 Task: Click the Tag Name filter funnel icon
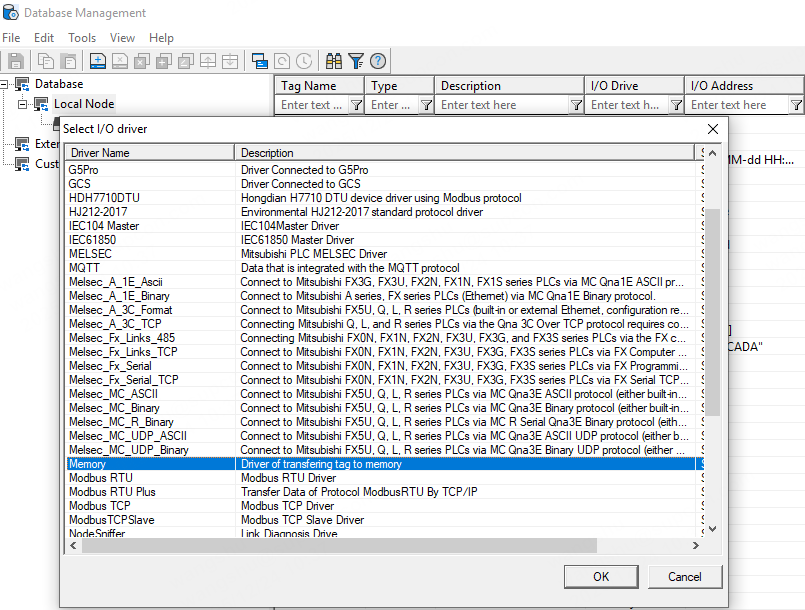356,105
